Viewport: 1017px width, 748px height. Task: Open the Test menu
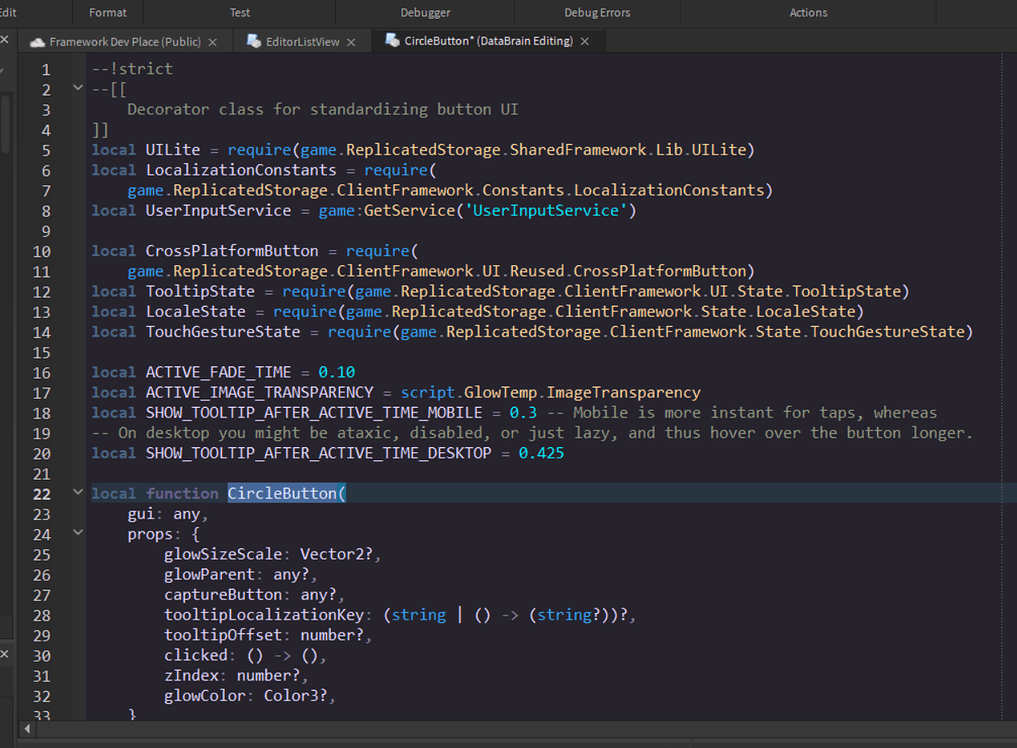click(239, 12)
